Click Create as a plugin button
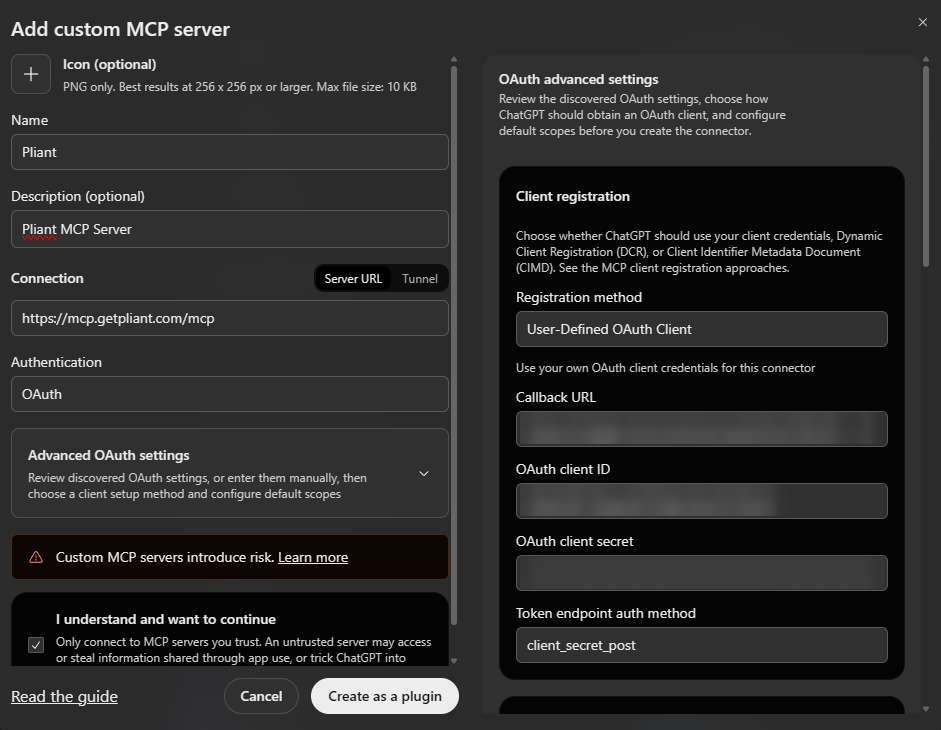Screen dimensions: 941x730 [x=385, y=696]
